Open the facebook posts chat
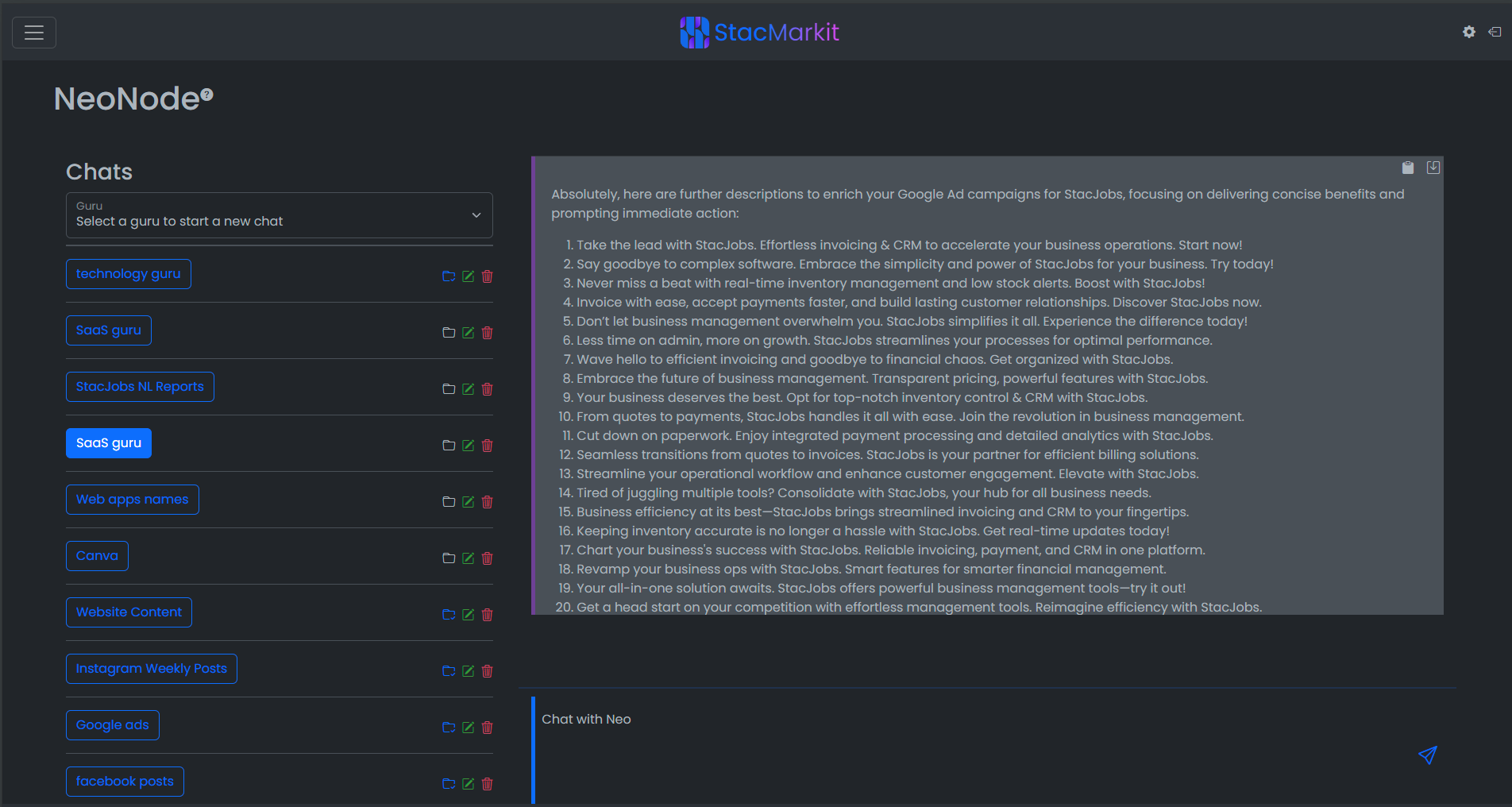1512x807 pixels. 125,782
